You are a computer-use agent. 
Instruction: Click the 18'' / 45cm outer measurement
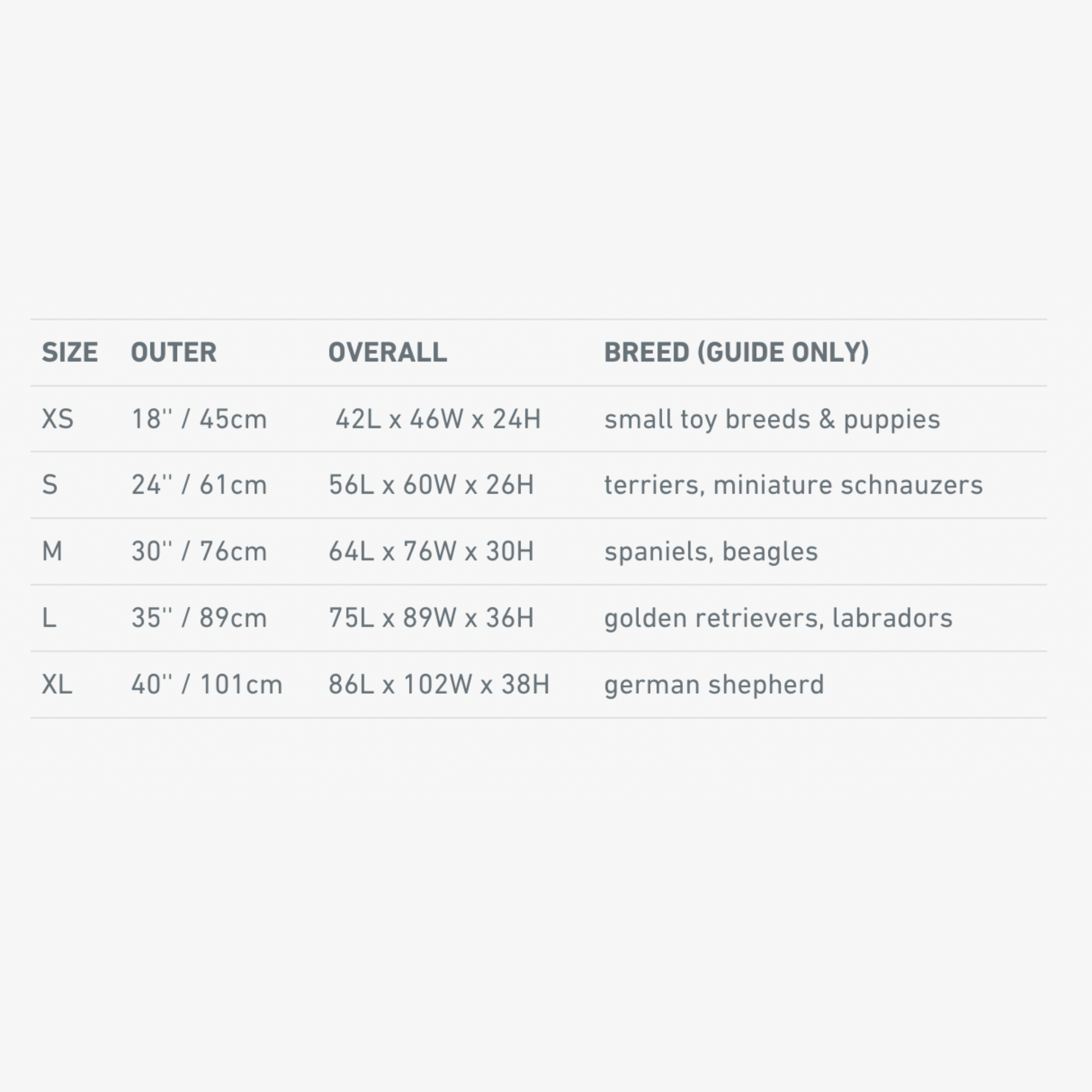[x=199, y=419]
